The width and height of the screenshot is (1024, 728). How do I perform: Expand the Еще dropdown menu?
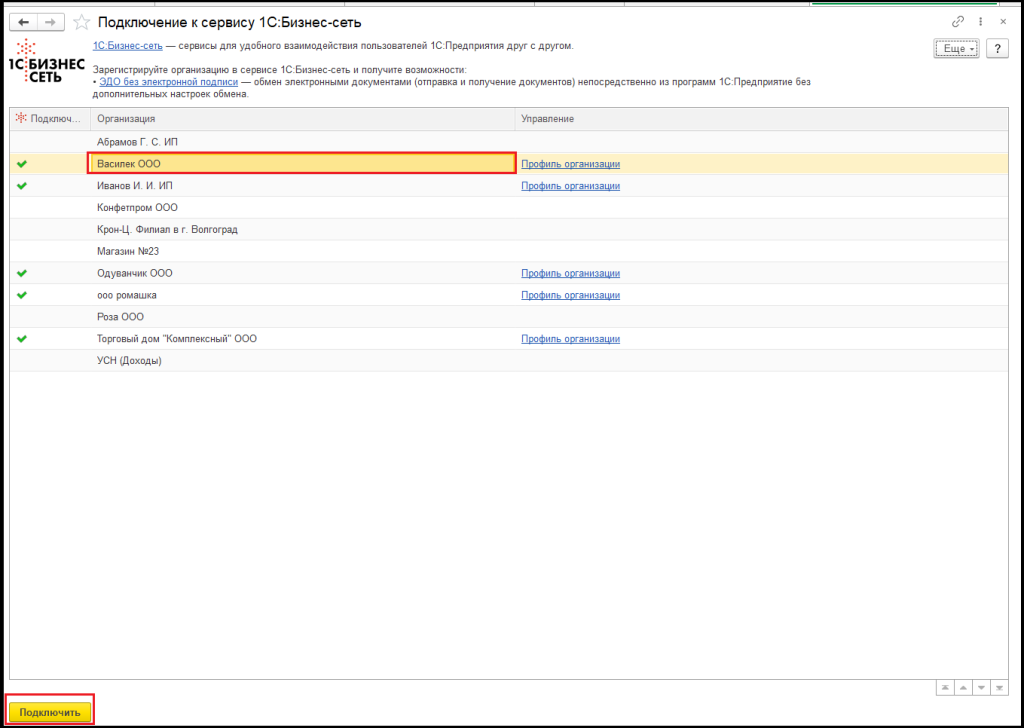click(x=955, y=48)
